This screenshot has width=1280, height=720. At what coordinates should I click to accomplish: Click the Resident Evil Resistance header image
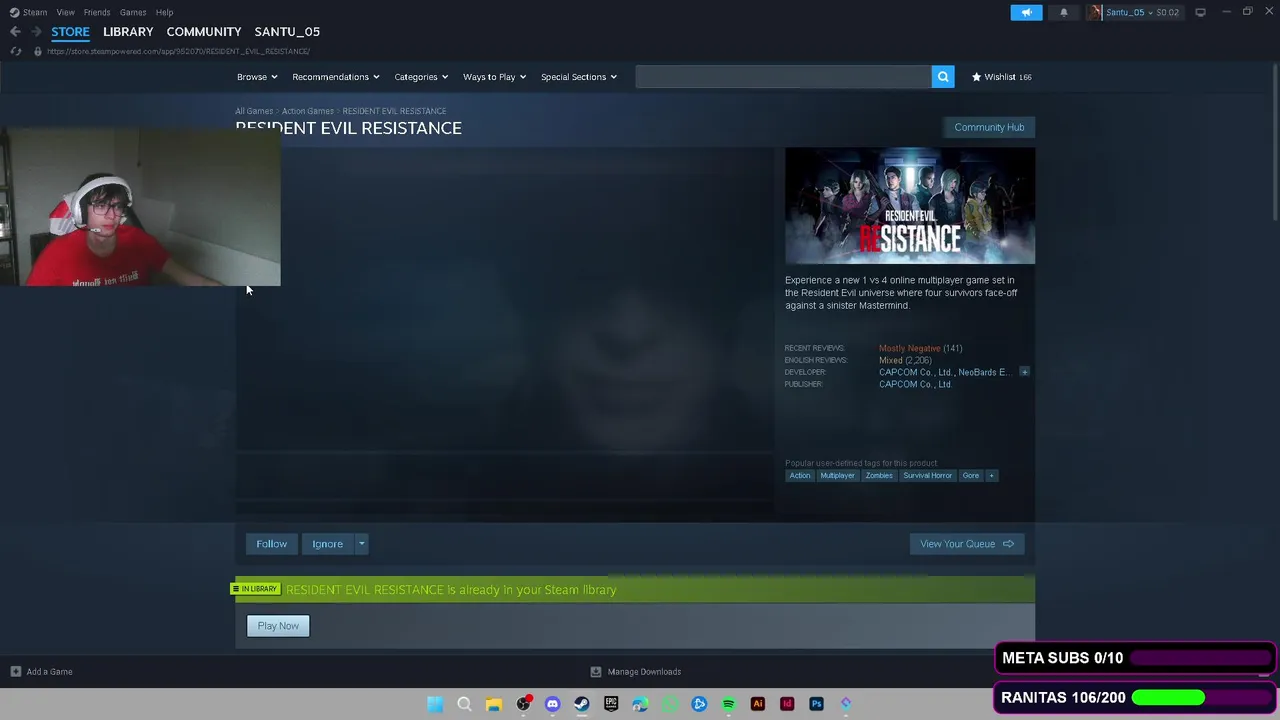click(x=910, y=206)
